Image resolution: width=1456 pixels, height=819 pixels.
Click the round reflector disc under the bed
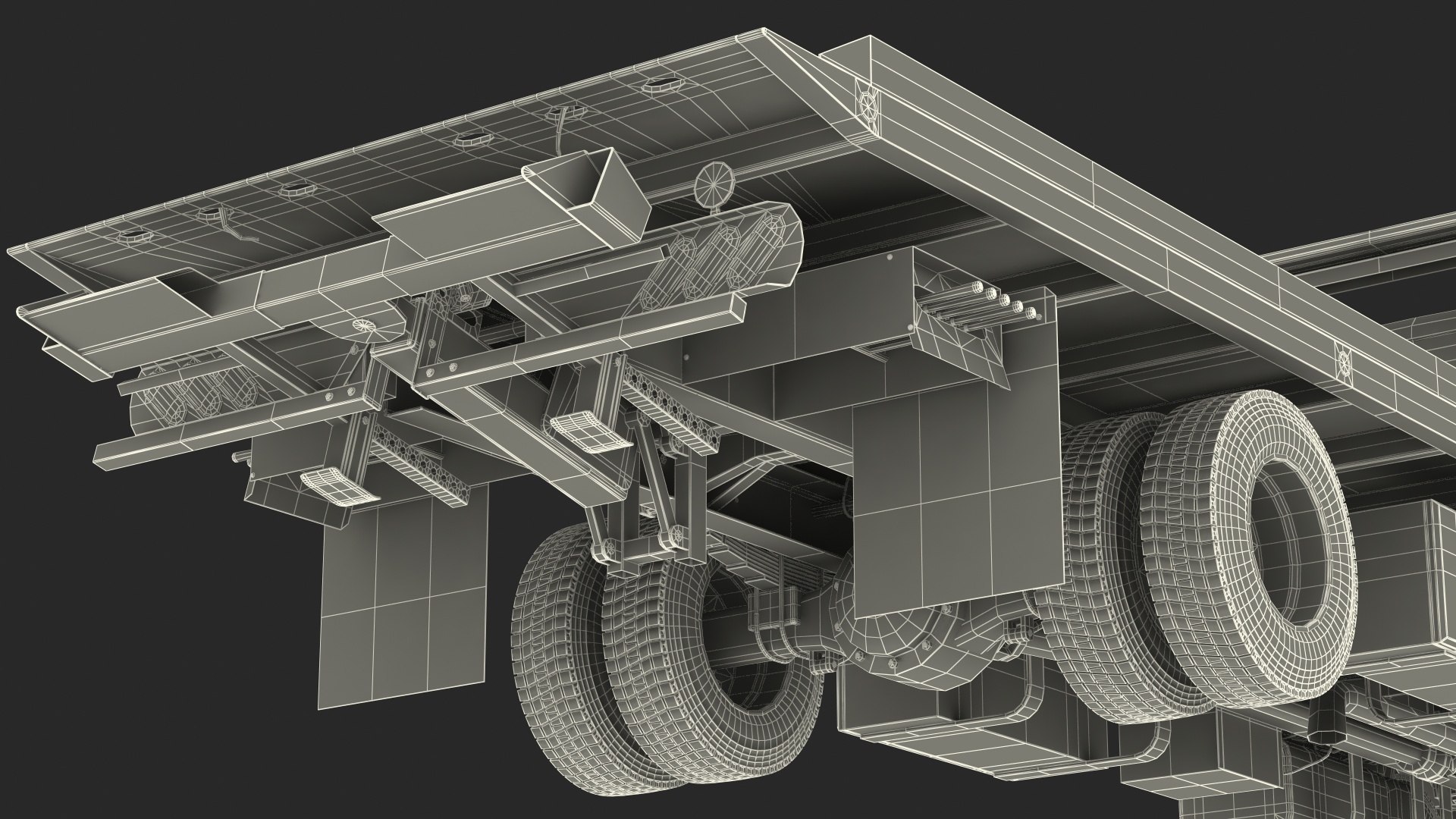point(715,184)
